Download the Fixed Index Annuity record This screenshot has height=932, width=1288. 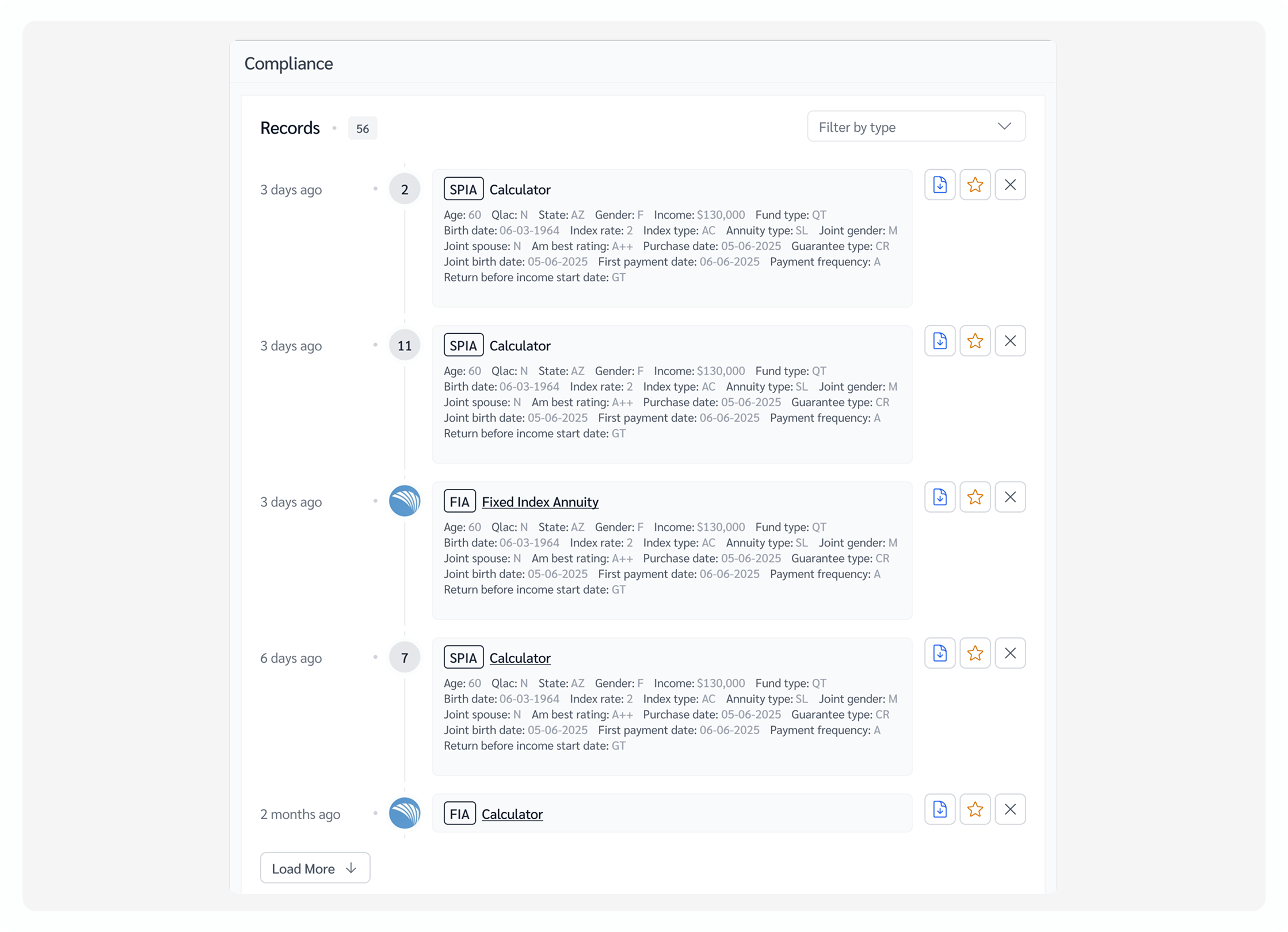[x=939, y=497]
